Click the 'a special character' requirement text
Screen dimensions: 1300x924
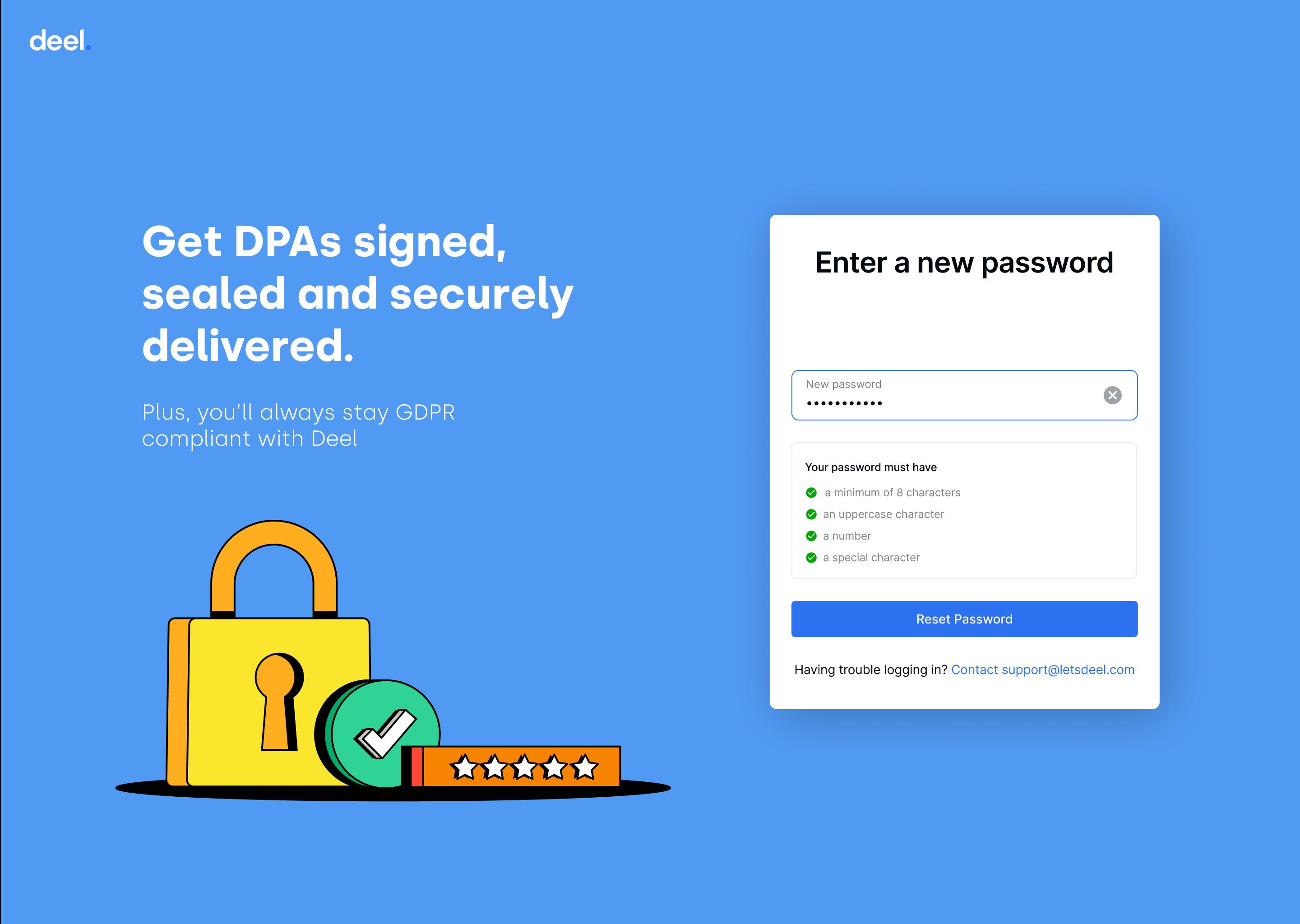tap(871, 558)
